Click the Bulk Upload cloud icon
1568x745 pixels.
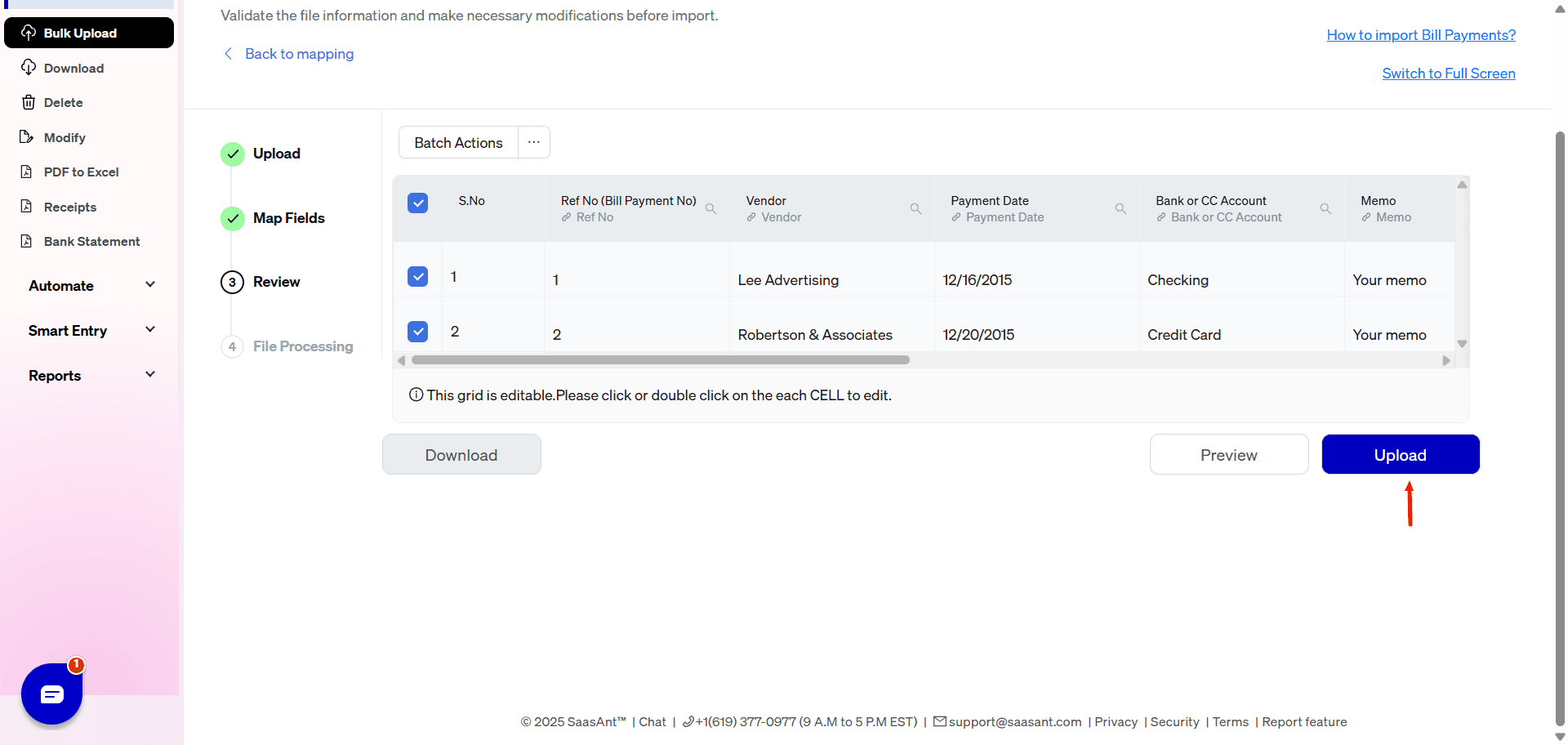(29, 33)
